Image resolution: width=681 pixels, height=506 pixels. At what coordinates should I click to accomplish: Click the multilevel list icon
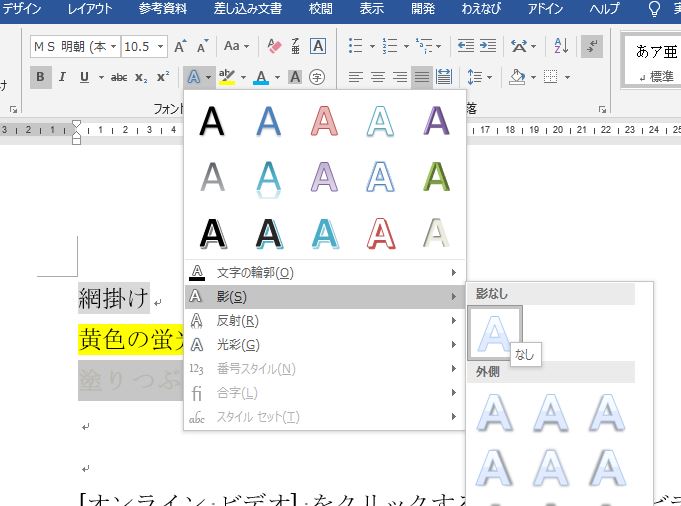(424, 46)
